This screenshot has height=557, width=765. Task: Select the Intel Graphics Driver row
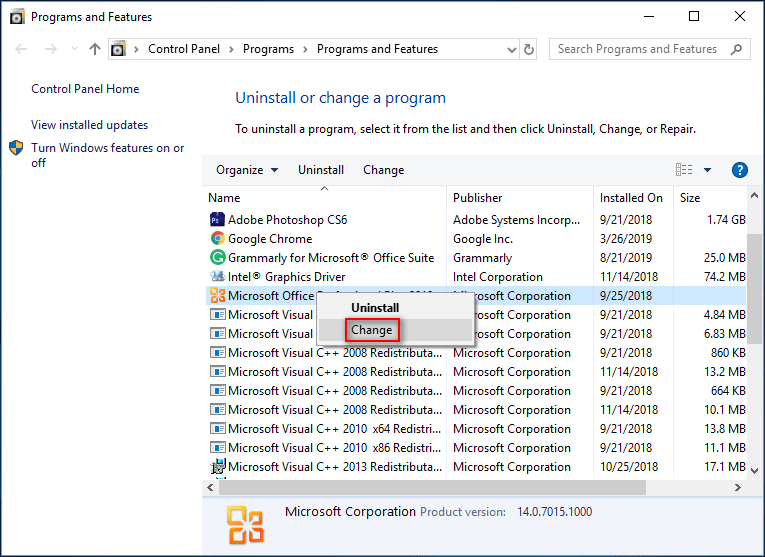pos(476,277)
